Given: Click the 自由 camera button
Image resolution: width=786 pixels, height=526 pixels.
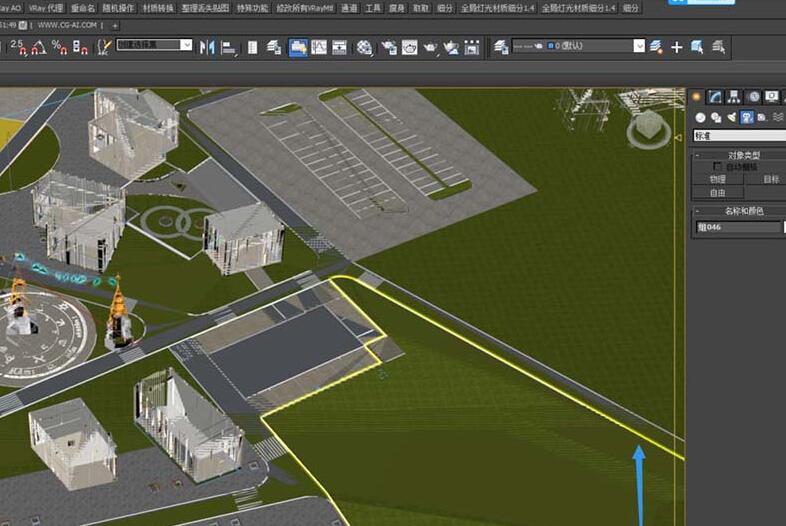Looking at the screenshot, I should [717, 193].
